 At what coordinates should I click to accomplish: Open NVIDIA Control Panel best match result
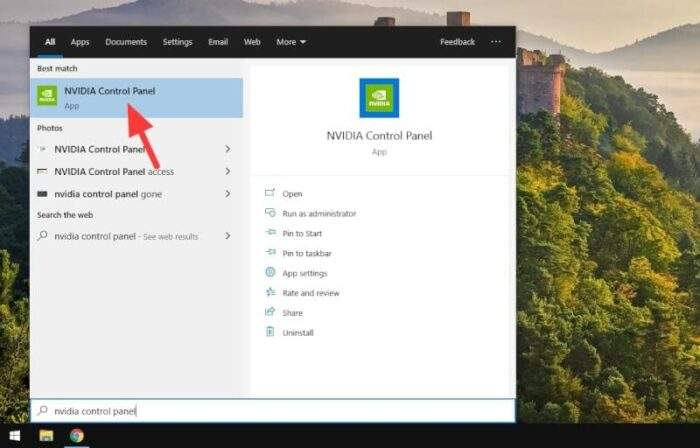tap(137, 98)
